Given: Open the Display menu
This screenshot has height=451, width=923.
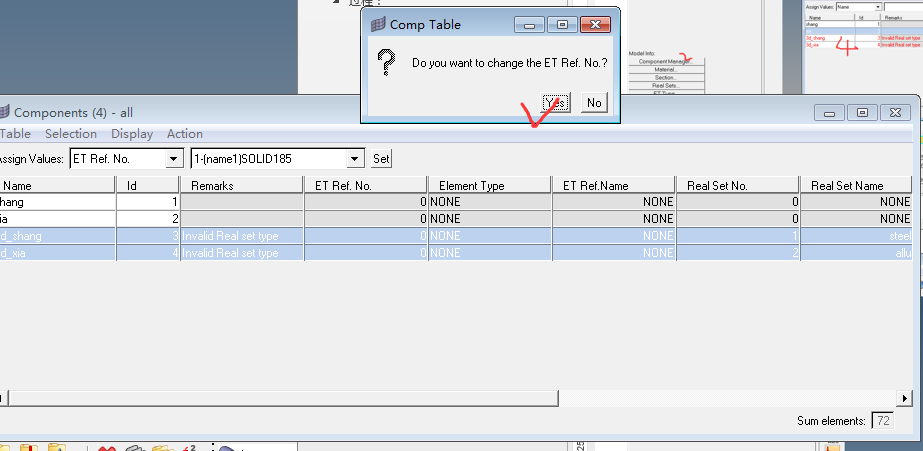Looking at the screenshot, I should 132,134.
